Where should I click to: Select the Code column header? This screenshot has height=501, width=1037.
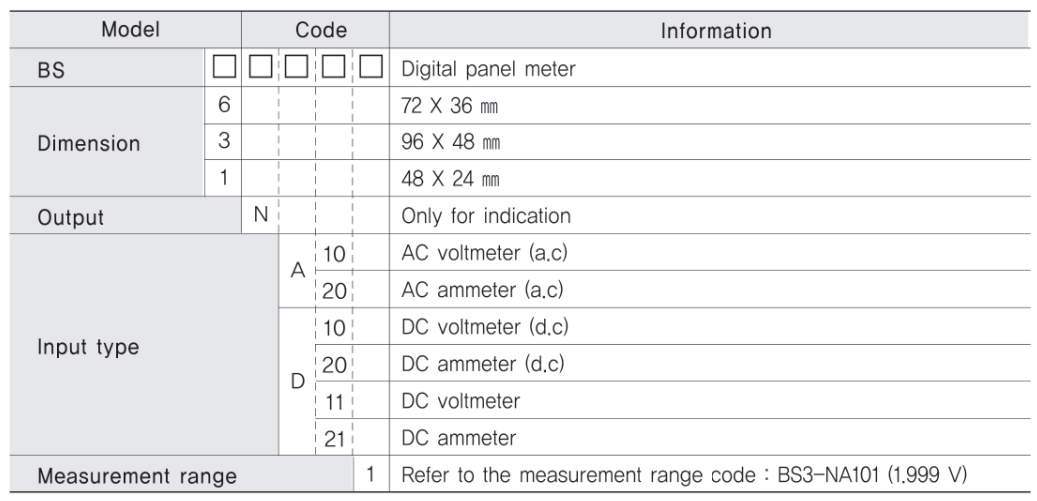tap(321, 30)
